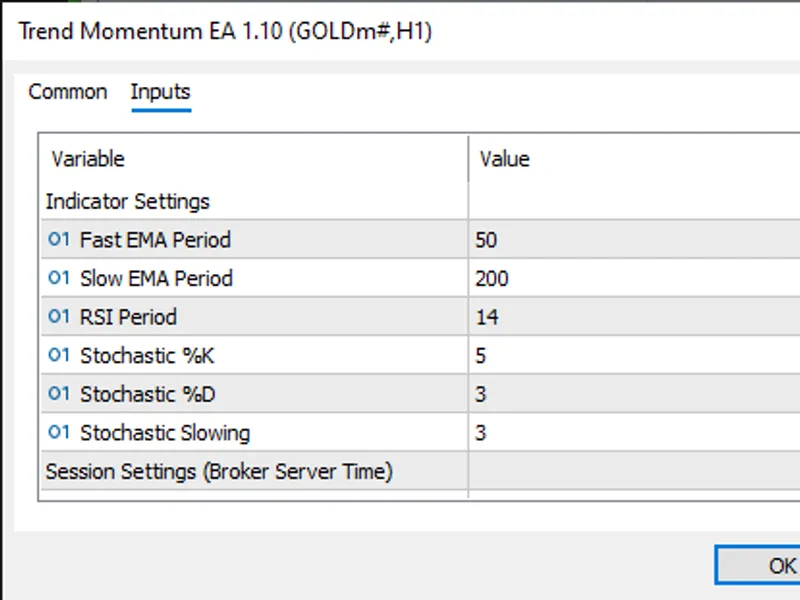Screen dimensions: 800x600
Task: Click the OK button
Action: click(x=760, y=565)
